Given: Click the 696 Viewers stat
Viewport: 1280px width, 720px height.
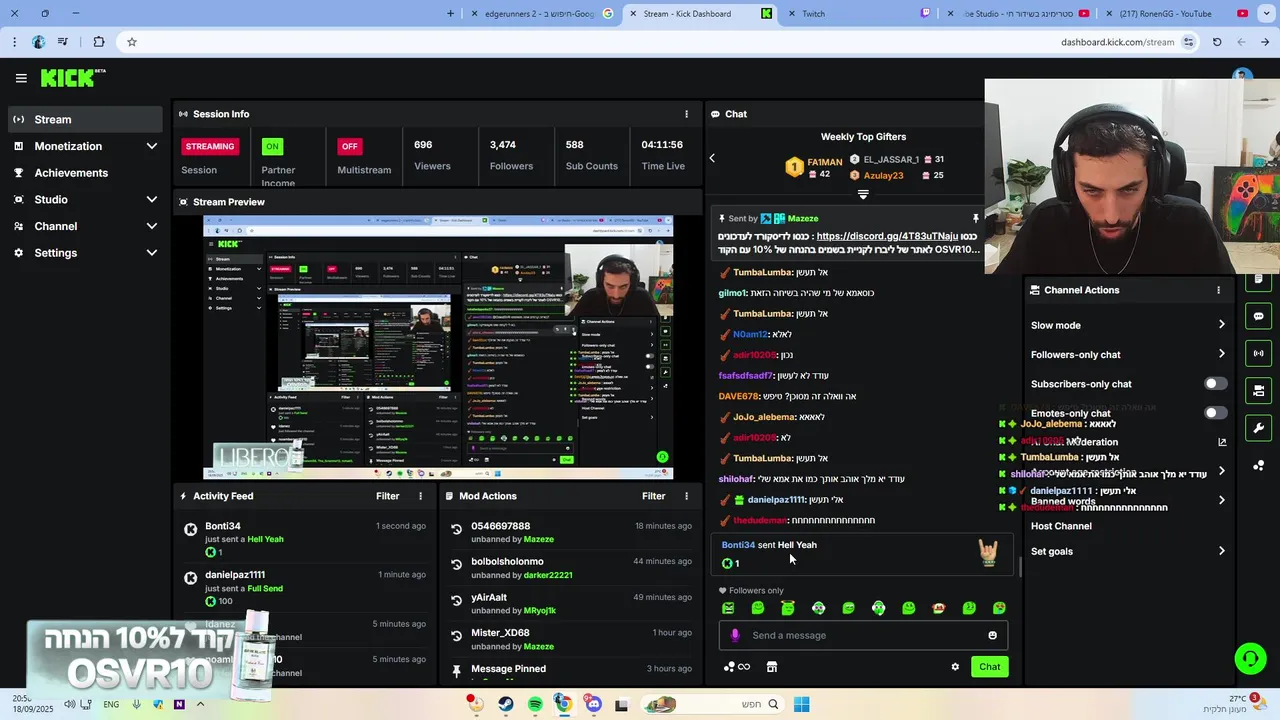Looking at the screenshot, I should [432, 155].
